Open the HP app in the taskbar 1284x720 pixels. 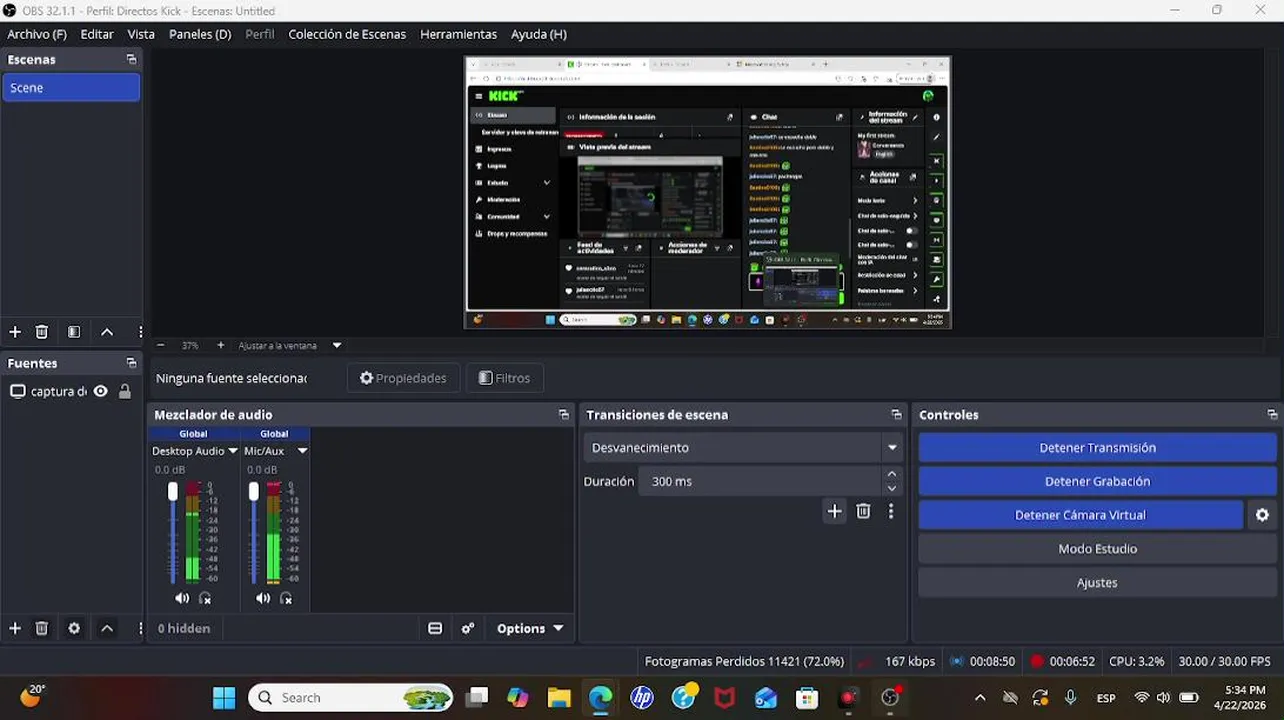click(x=642, y=697)
